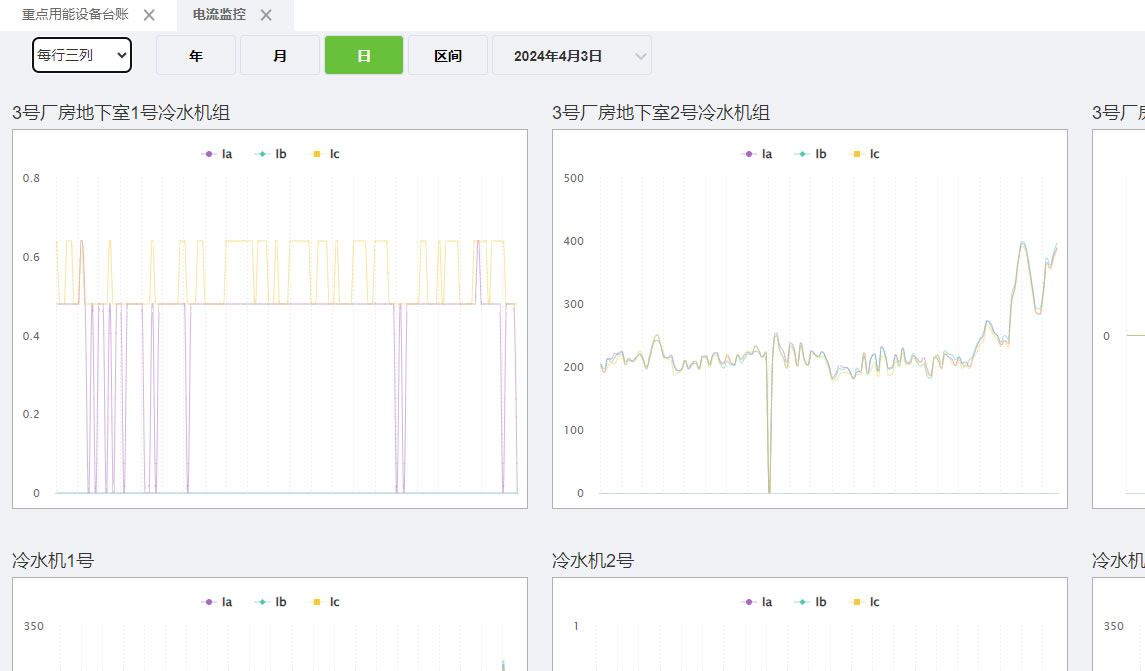Click the yellow Ic legend in 2号冷水机组 chart
This screenshot has height=671, width=1145.
coord(865,154)
